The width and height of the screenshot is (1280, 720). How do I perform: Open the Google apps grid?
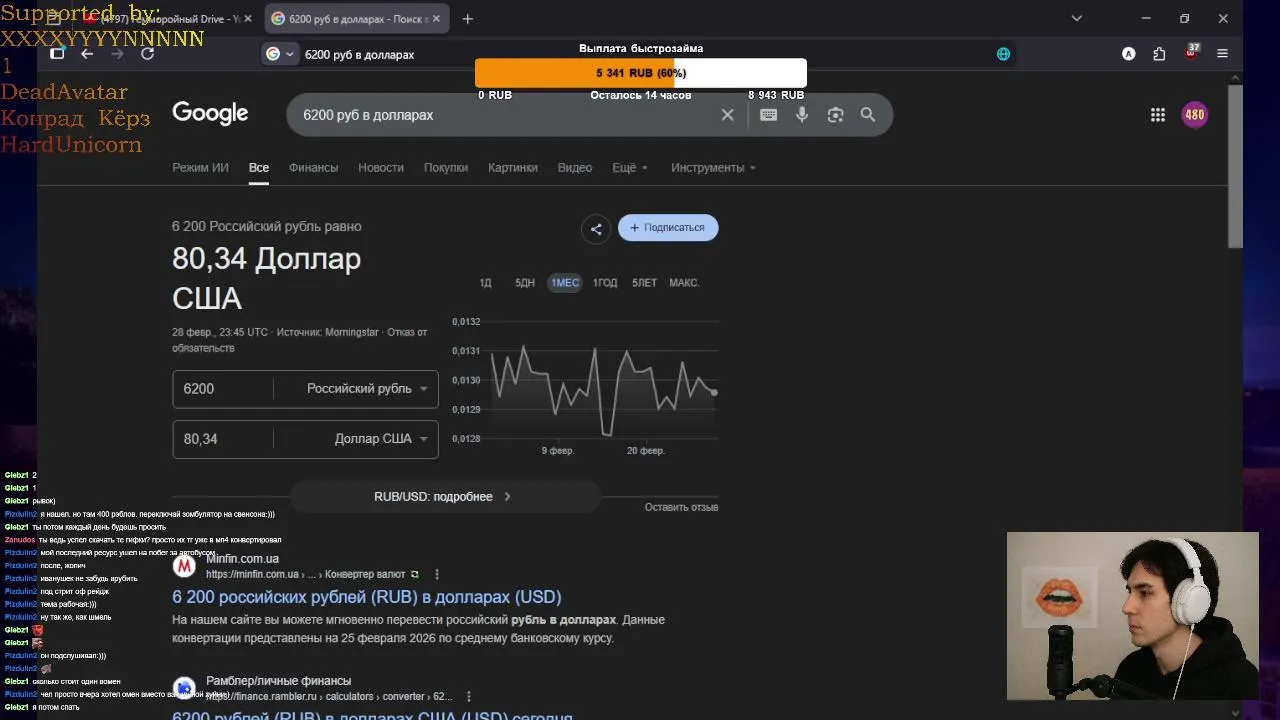coord(1158,115)
